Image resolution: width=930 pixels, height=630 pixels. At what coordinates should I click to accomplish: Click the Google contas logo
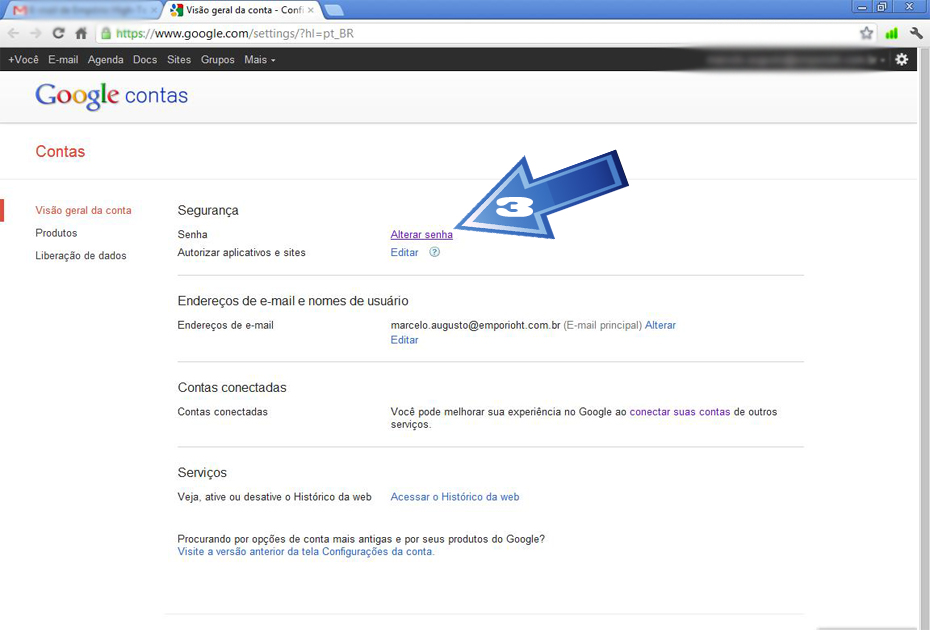112,96
